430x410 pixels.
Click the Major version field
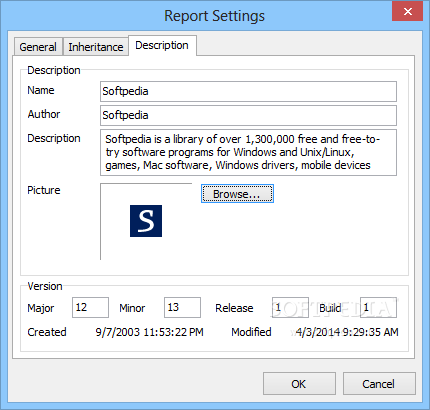(x=90, y=307)
